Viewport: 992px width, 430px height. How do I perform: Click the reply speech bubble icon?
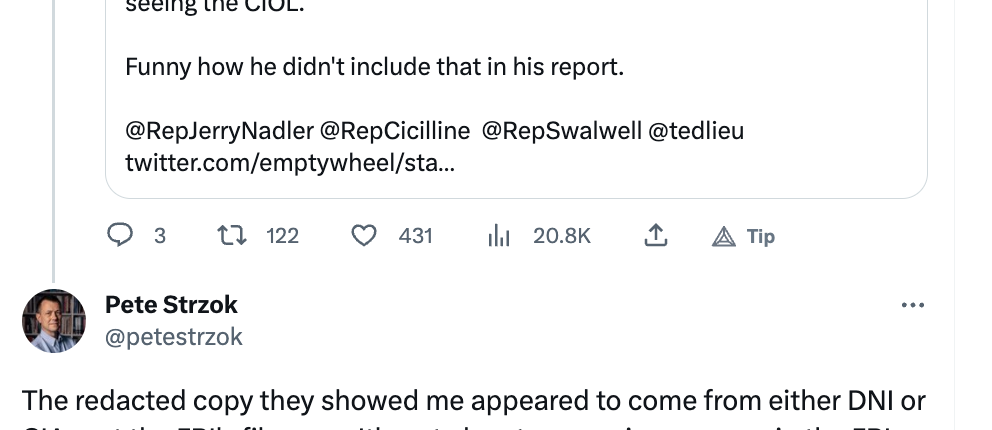tap(120, 236)
